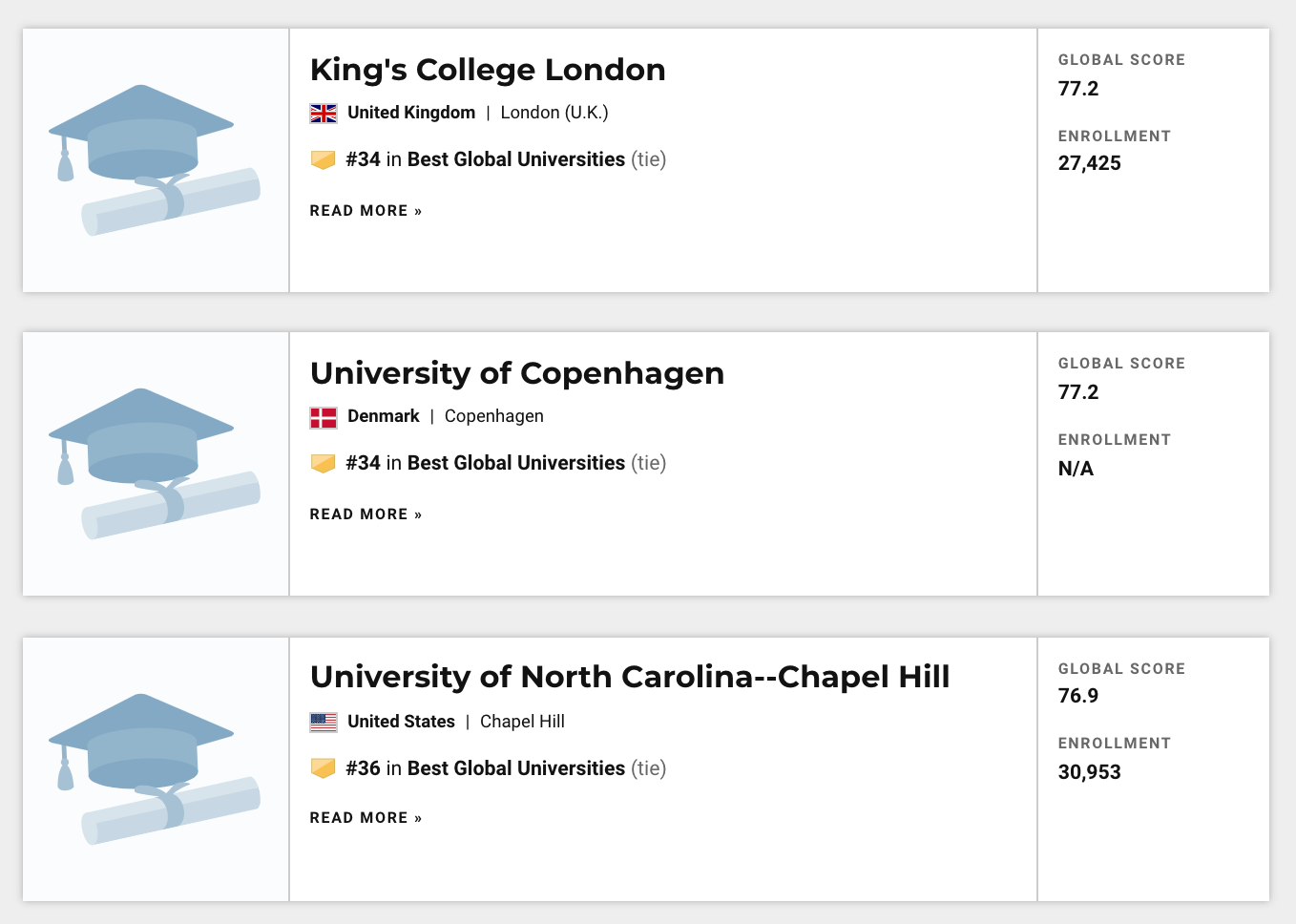
Task: Open the King's College London title link
Action: (488, 70)
